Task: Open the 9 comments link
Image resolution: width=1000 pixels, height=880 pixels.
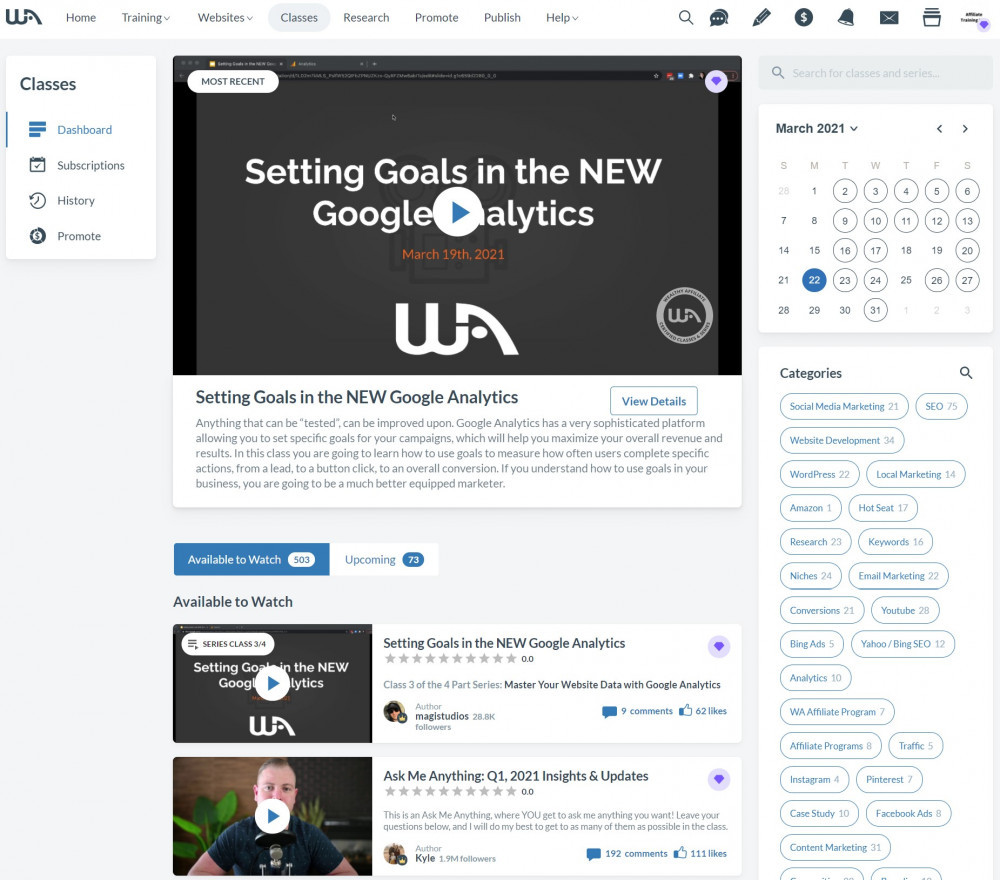Action: [x=637, y=711]
